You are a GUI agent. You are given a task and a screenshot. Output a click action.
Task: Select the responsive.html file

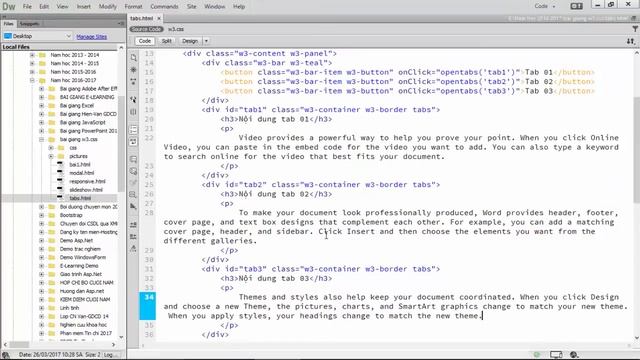(x=87, y=181)
